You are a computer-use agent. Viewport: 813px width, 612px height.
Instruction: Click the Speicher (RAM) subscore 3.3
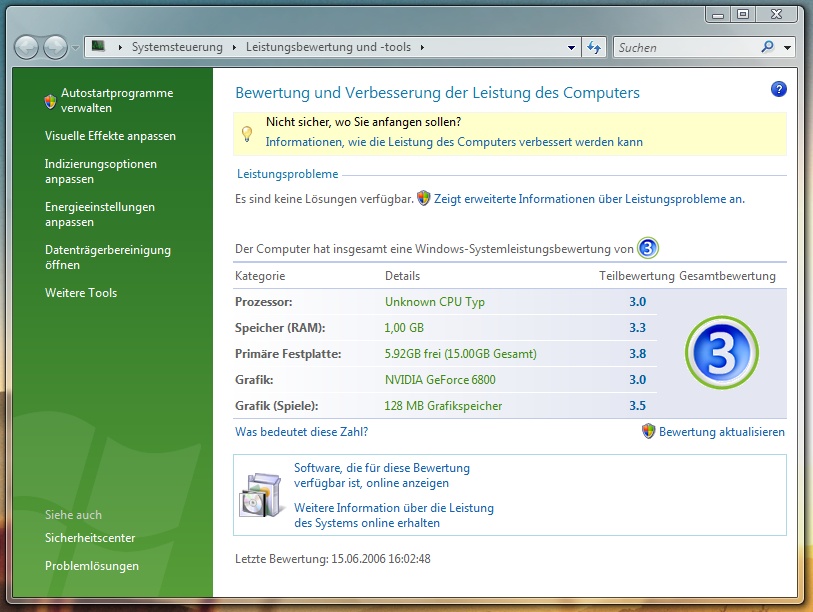(638, 328)
